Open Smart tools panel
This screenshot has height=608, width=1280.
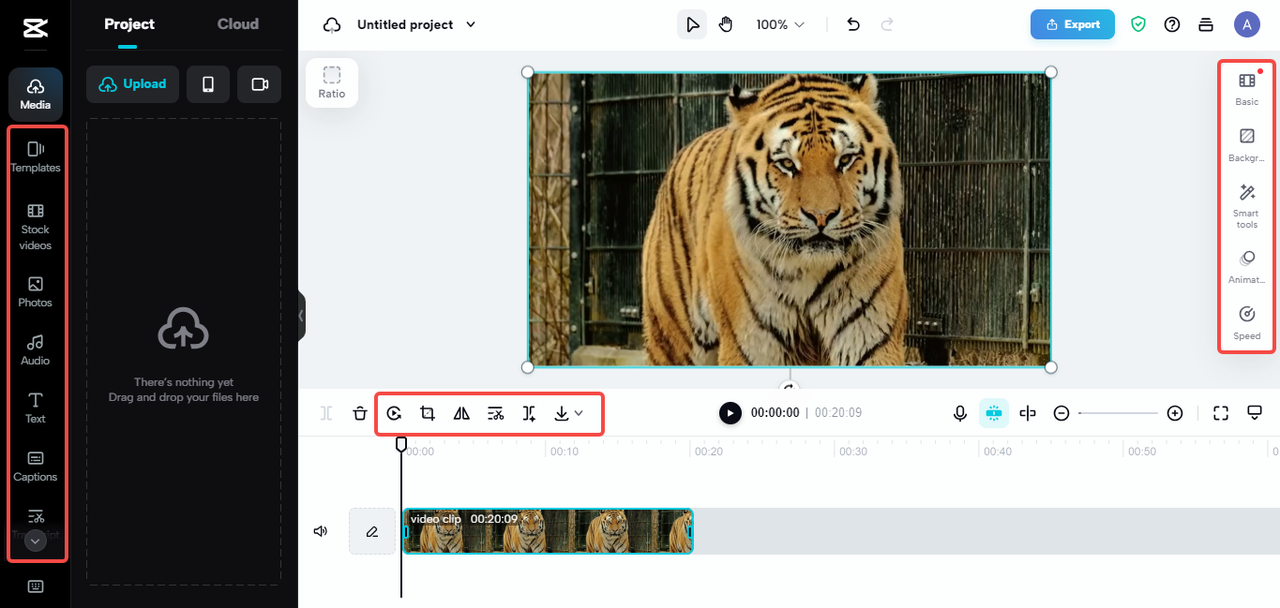pos(1247,206)
